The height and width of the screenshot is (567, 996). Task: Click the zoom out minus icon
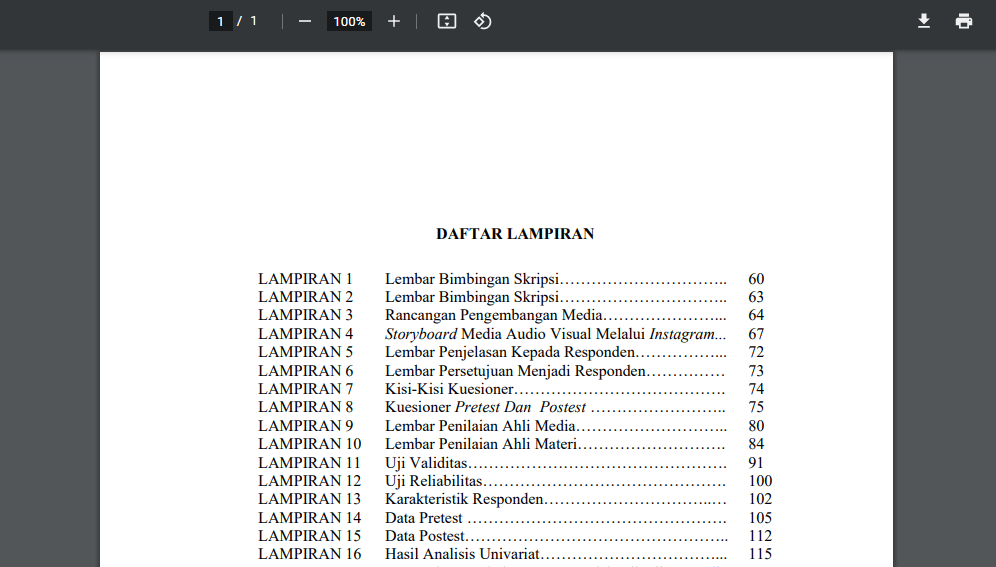pyautogui.click(x=305, y=21)
